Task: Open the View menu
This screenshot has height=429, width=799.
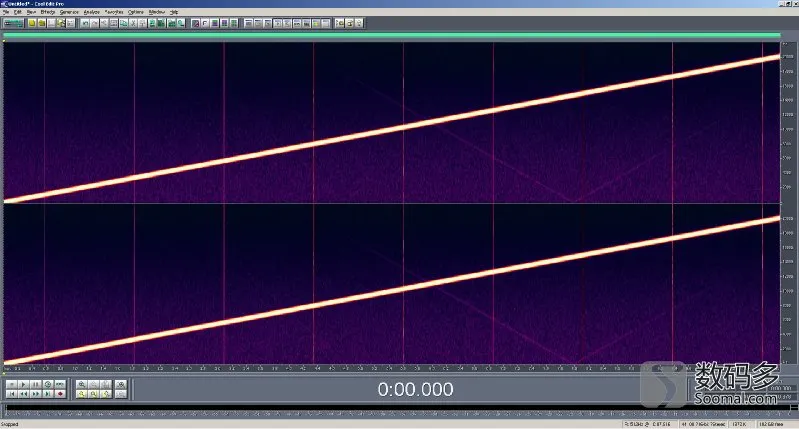Action: (x=31, y=12)
